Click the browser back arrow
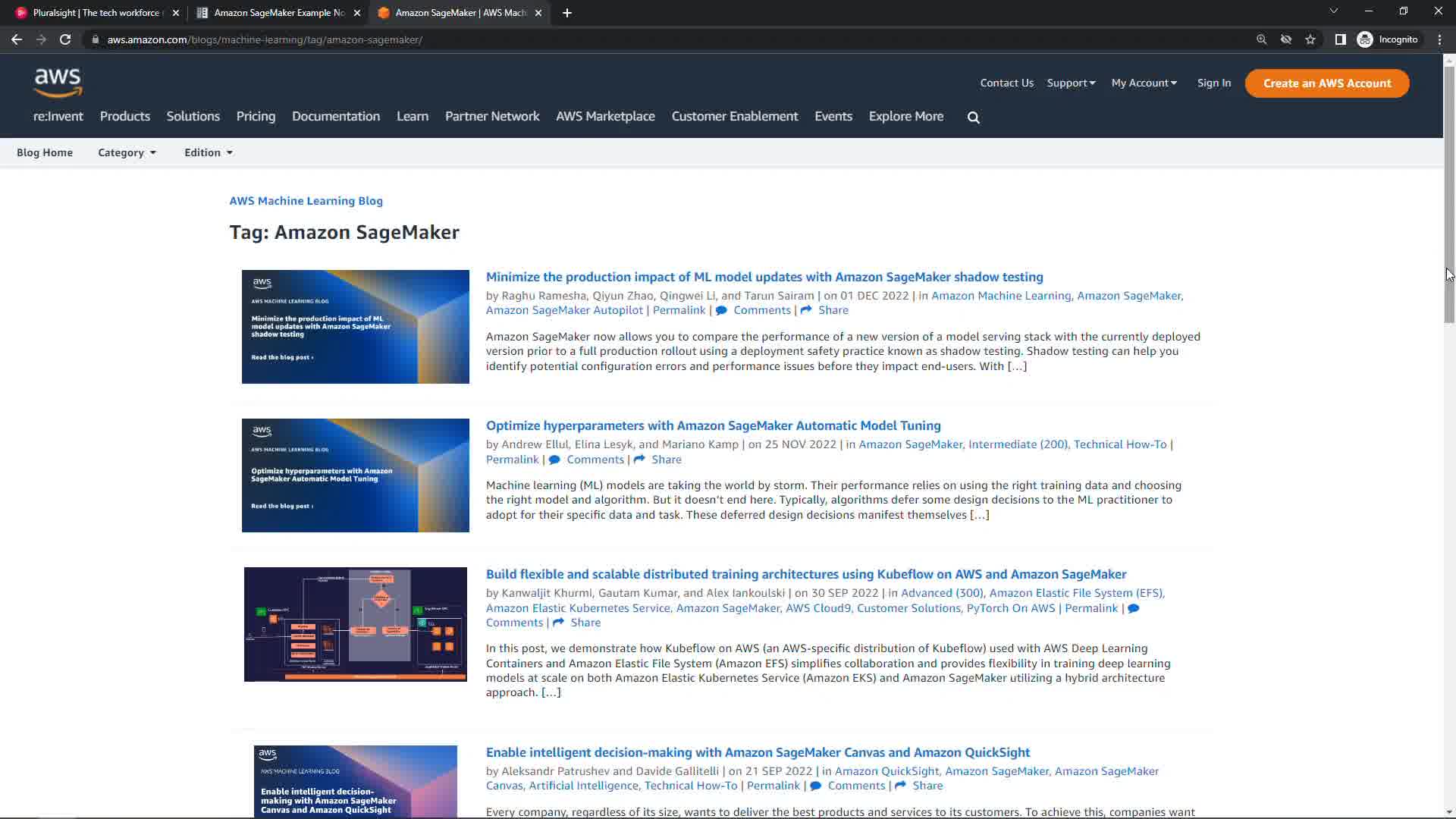The height and width of the screenshot is (819, 1456). [x=17, y=39]
